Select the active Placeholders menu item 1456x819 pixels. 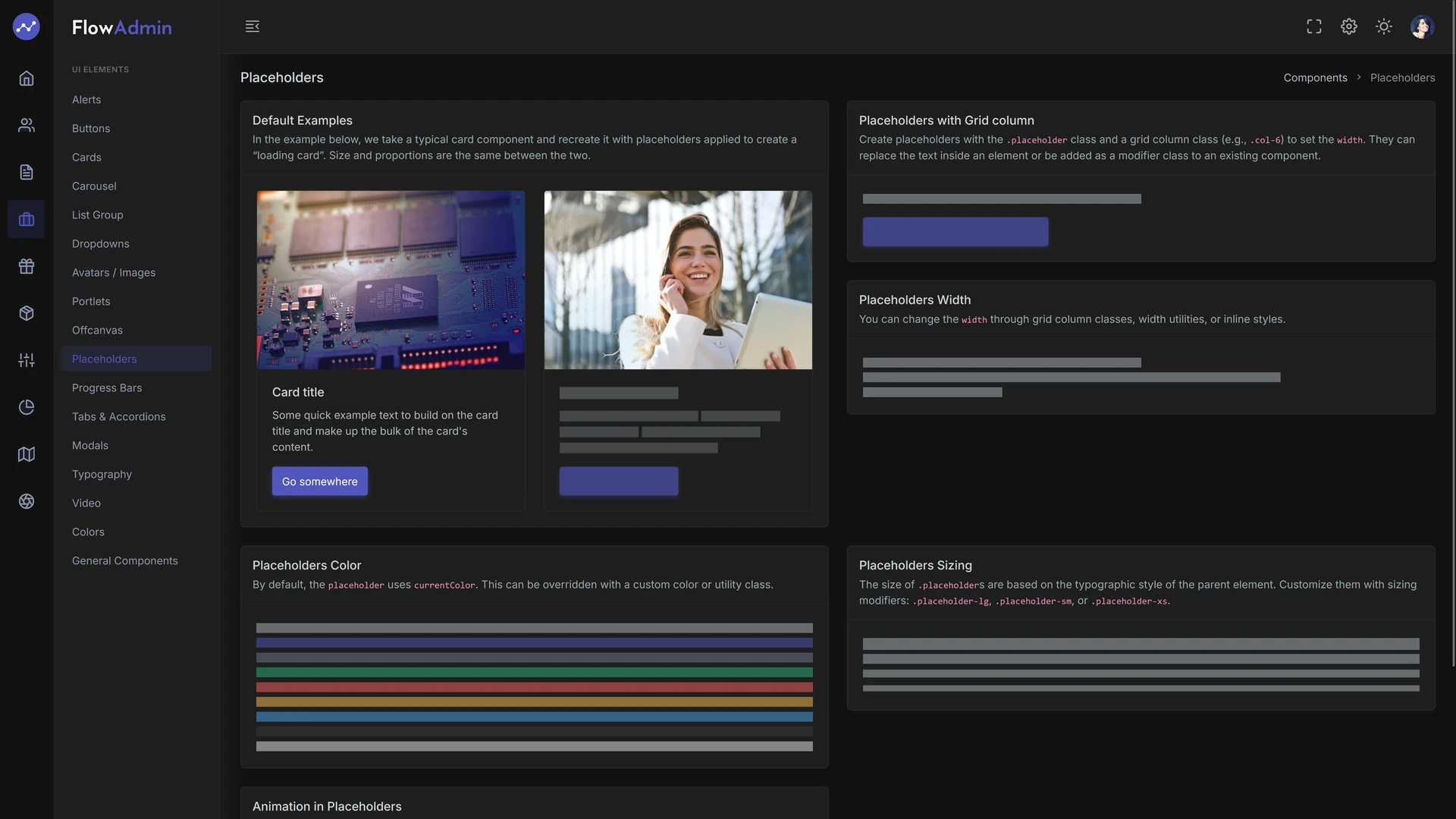(136, 359)
